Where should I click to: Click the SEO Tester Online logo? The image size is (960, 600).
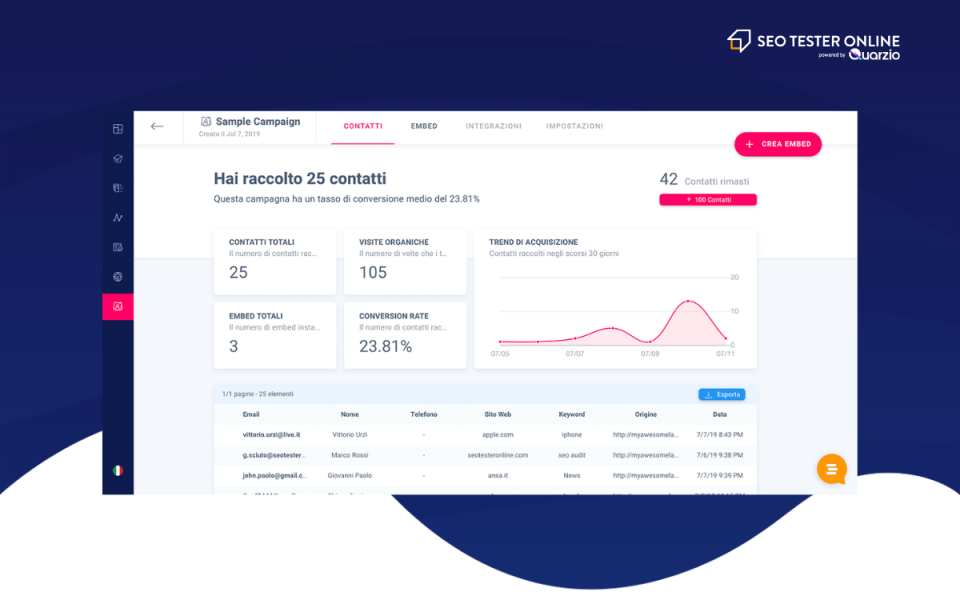[813, 40]
